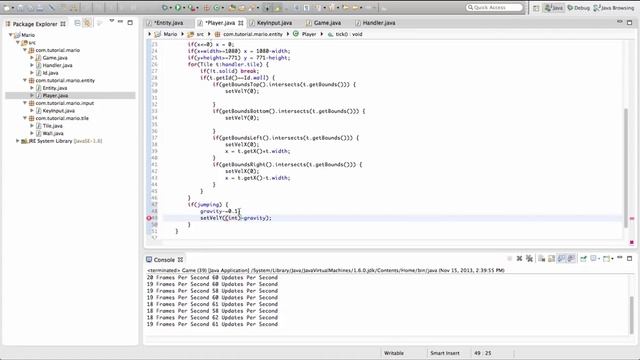Switch to the Handler.java editor tab
The width and height of the screenshot is (640, 360).
(375, 23)
